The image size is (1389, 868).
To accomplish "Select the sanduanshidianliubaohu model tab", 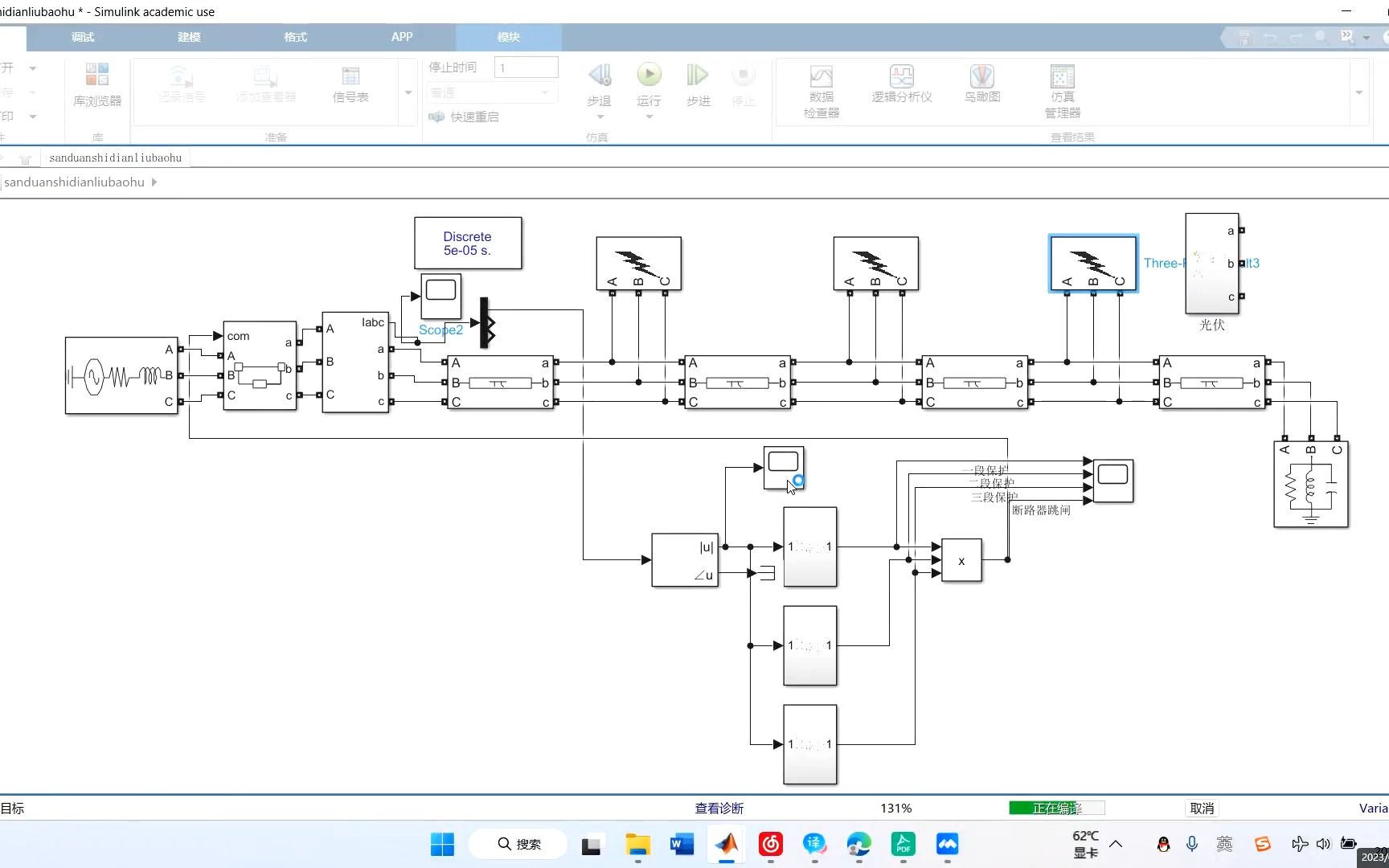I will point(115,158).
